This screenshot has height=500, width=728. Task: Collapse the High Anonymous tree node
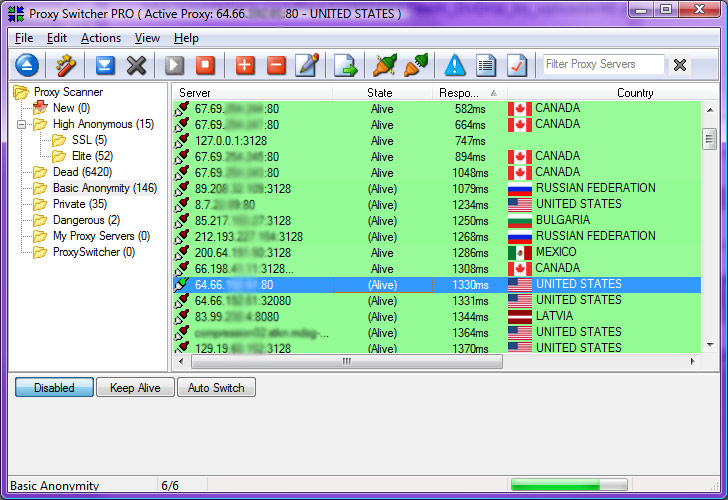(21, 124)
